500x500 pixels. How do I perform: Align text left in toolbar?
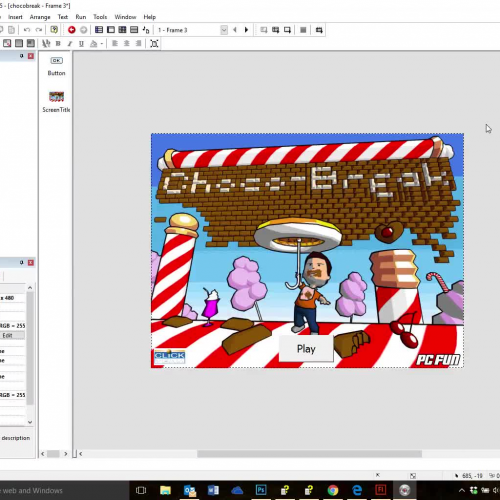click(x=115, y=43)
